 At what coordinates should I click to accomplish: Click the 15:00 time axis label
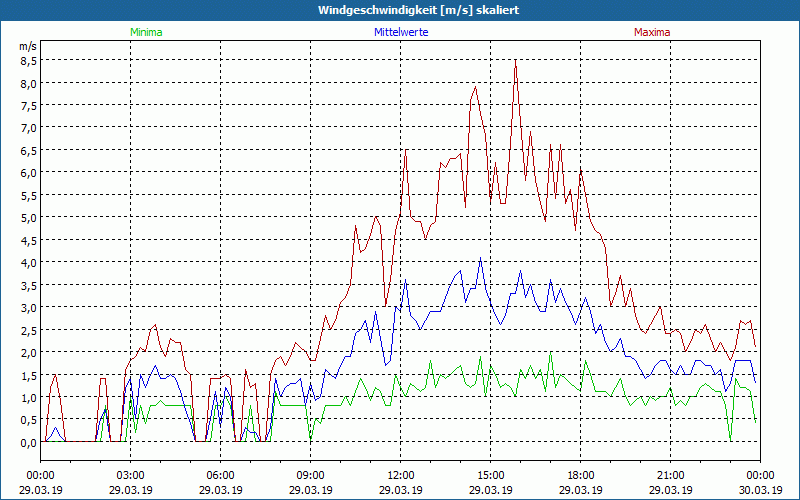tap(490, 475)
